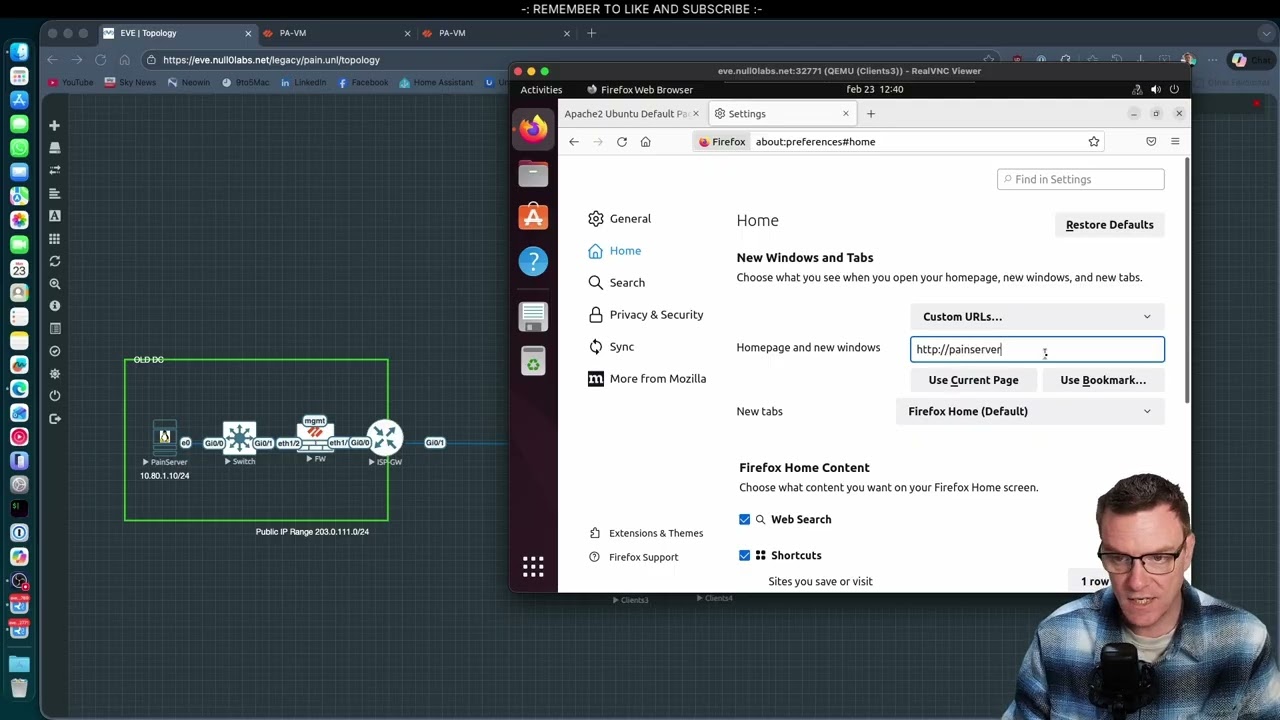This screenshot has width=1280, height=720.
Task: Click EVE sidebar add object plus icon
Action: click(55, 125)
